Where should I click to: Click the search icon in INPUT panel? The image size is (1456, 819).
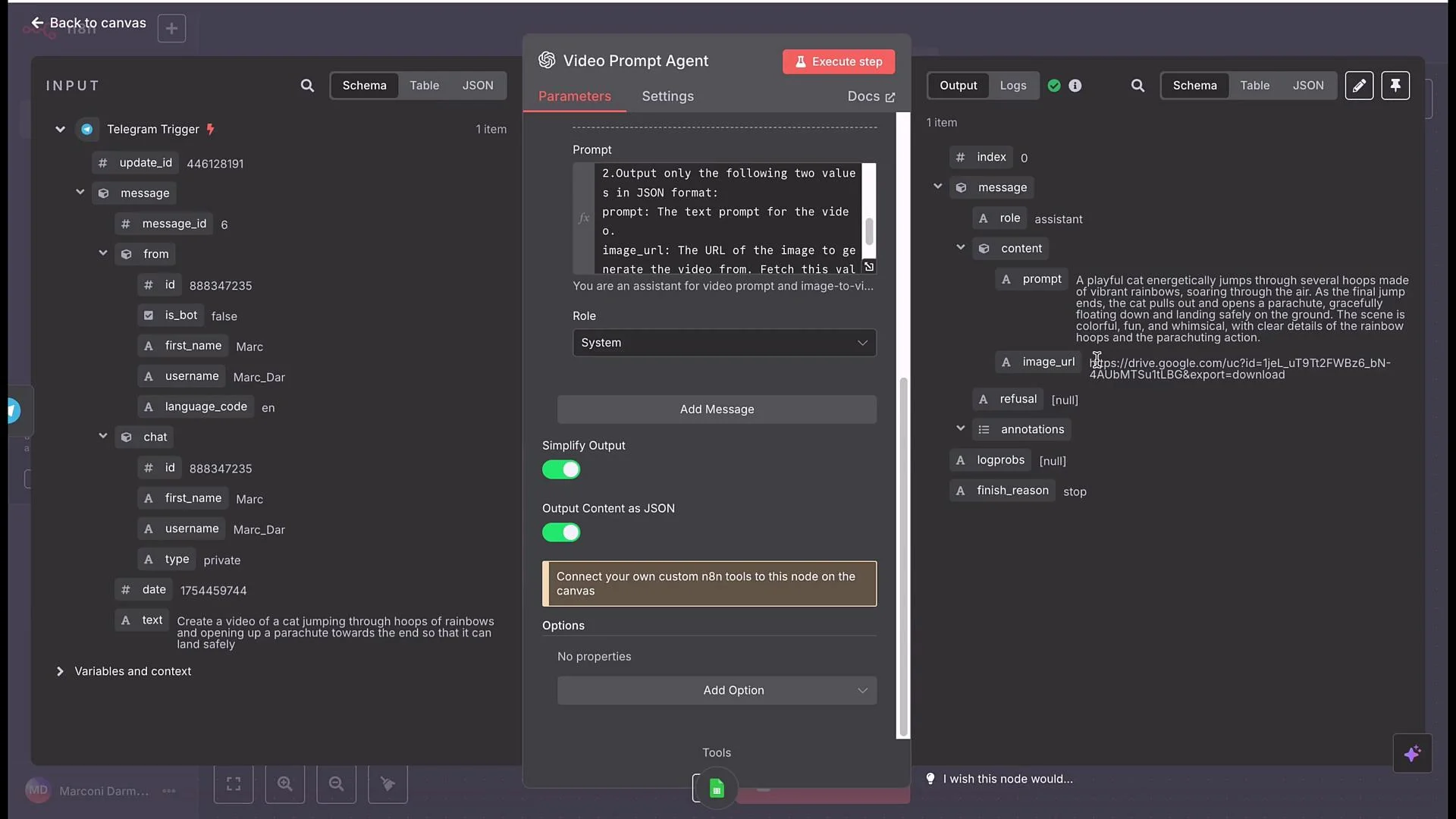(307, 86)
